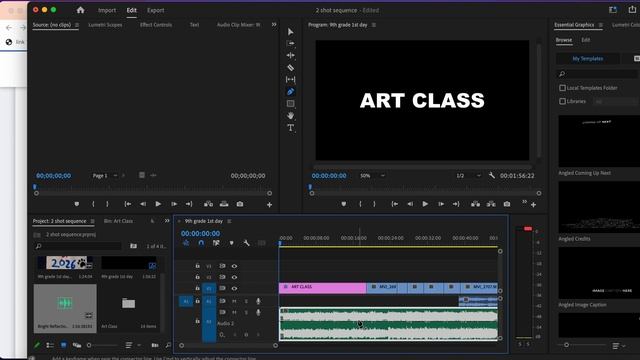Mute audio track A1

(x=234, y=301)
